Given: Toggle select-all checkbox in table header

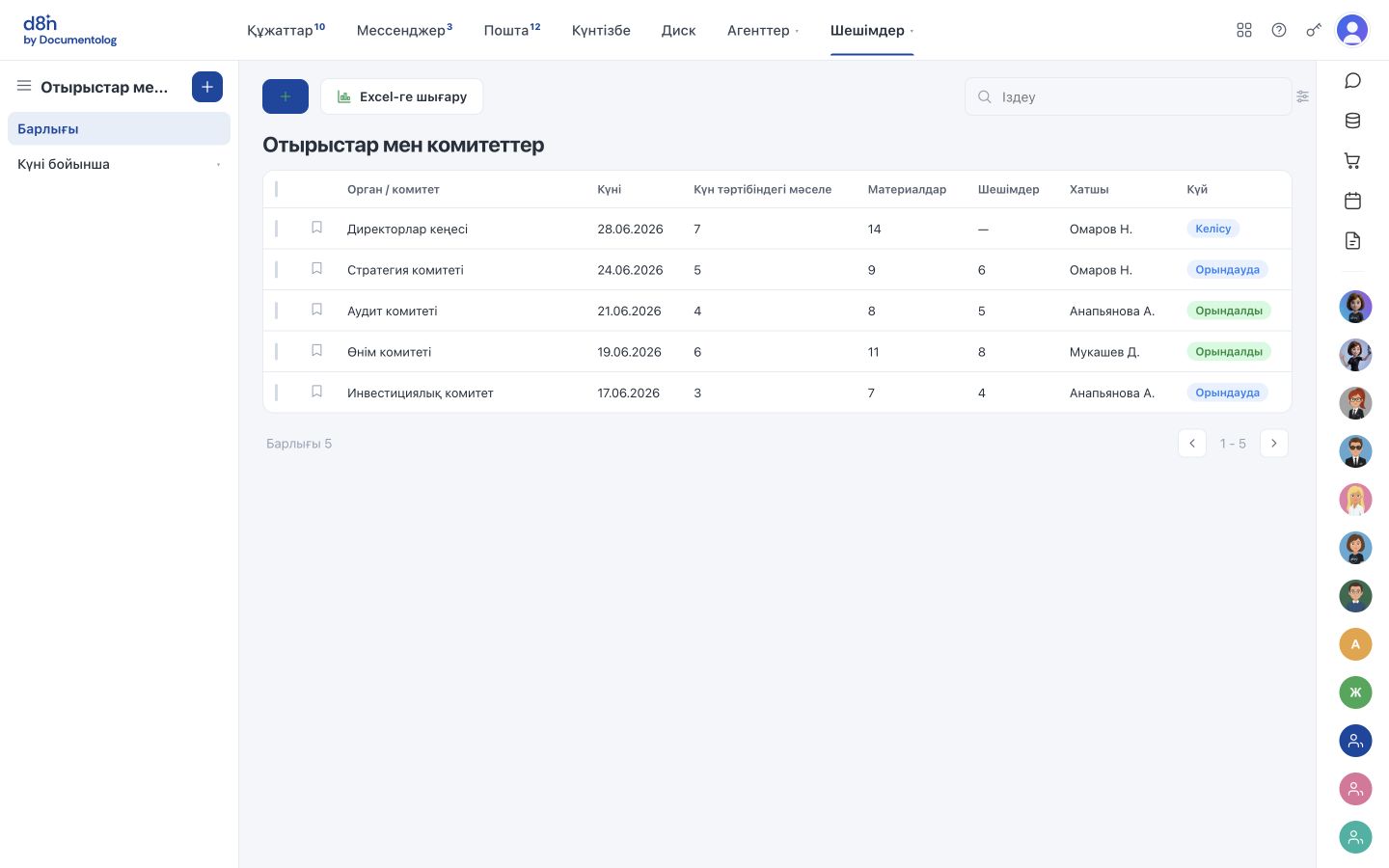Looking at the screenshot, I should (x=277, y=189).
